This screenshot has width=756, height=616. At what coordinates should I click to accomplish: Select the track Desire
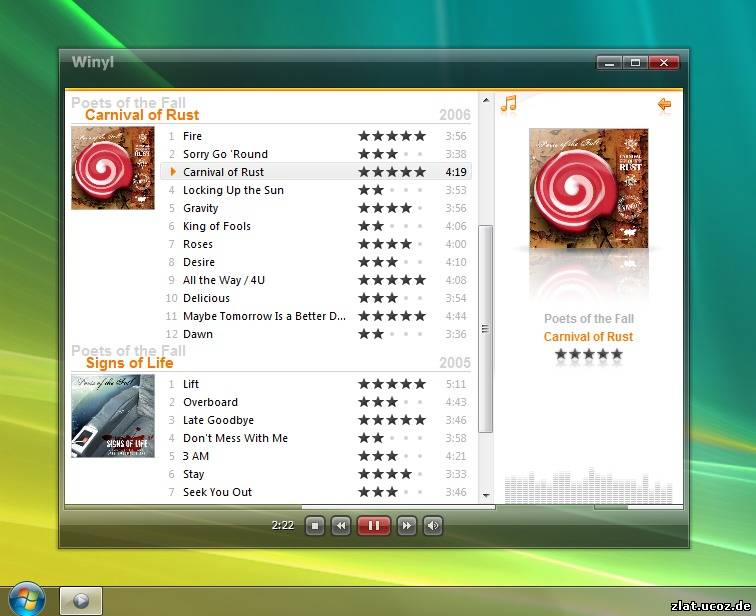tap(316, 262)
